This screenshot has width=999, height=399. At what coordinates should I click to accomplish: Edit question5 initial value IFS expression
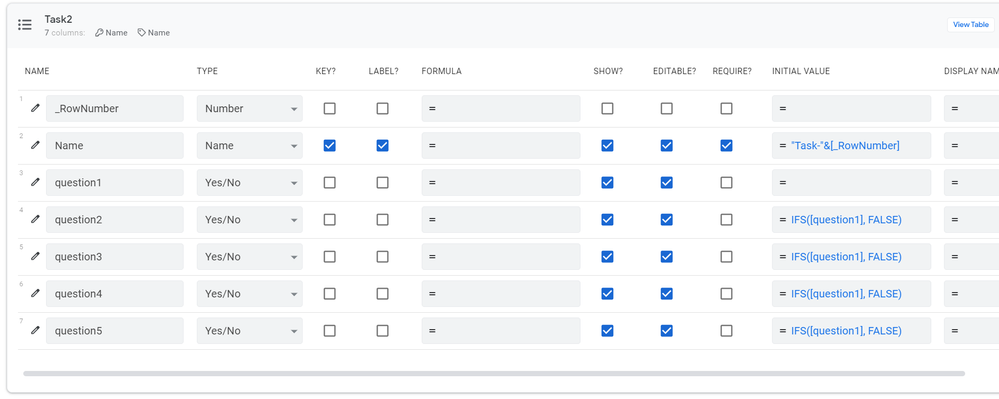point(851,330)
